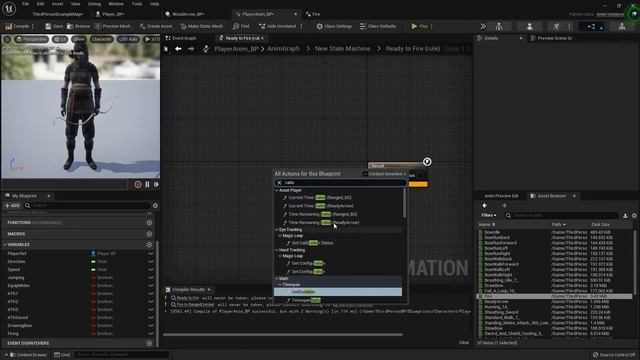Click the action menu search field
The width and height of the screenshot is (640, 360).
click(340, 182)
